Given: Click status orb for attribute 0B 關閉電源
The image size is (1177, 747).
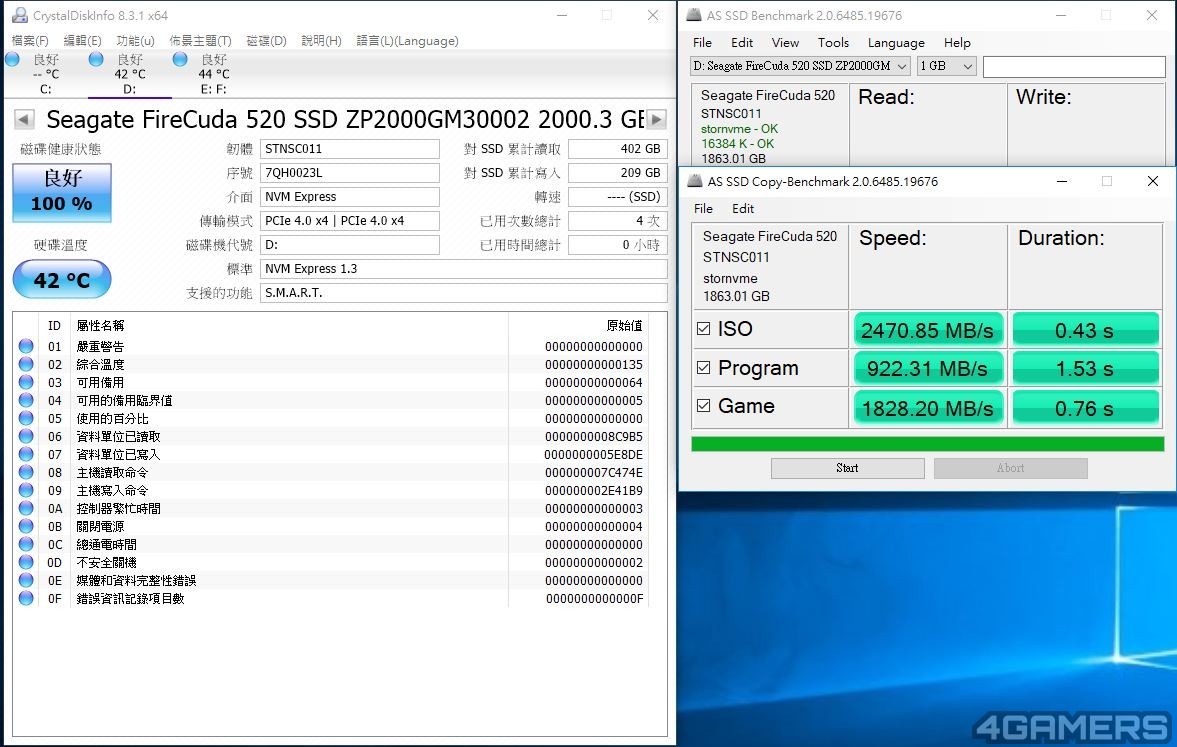Looking at the screenshot, I should pyautogui.click(x=26, y=526).
